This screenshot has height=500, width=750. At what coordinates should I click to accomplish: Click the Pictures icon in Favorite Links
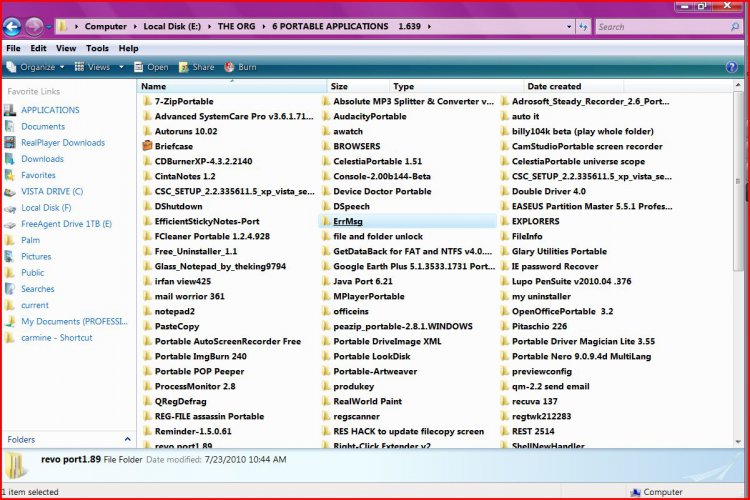(10, 256)
